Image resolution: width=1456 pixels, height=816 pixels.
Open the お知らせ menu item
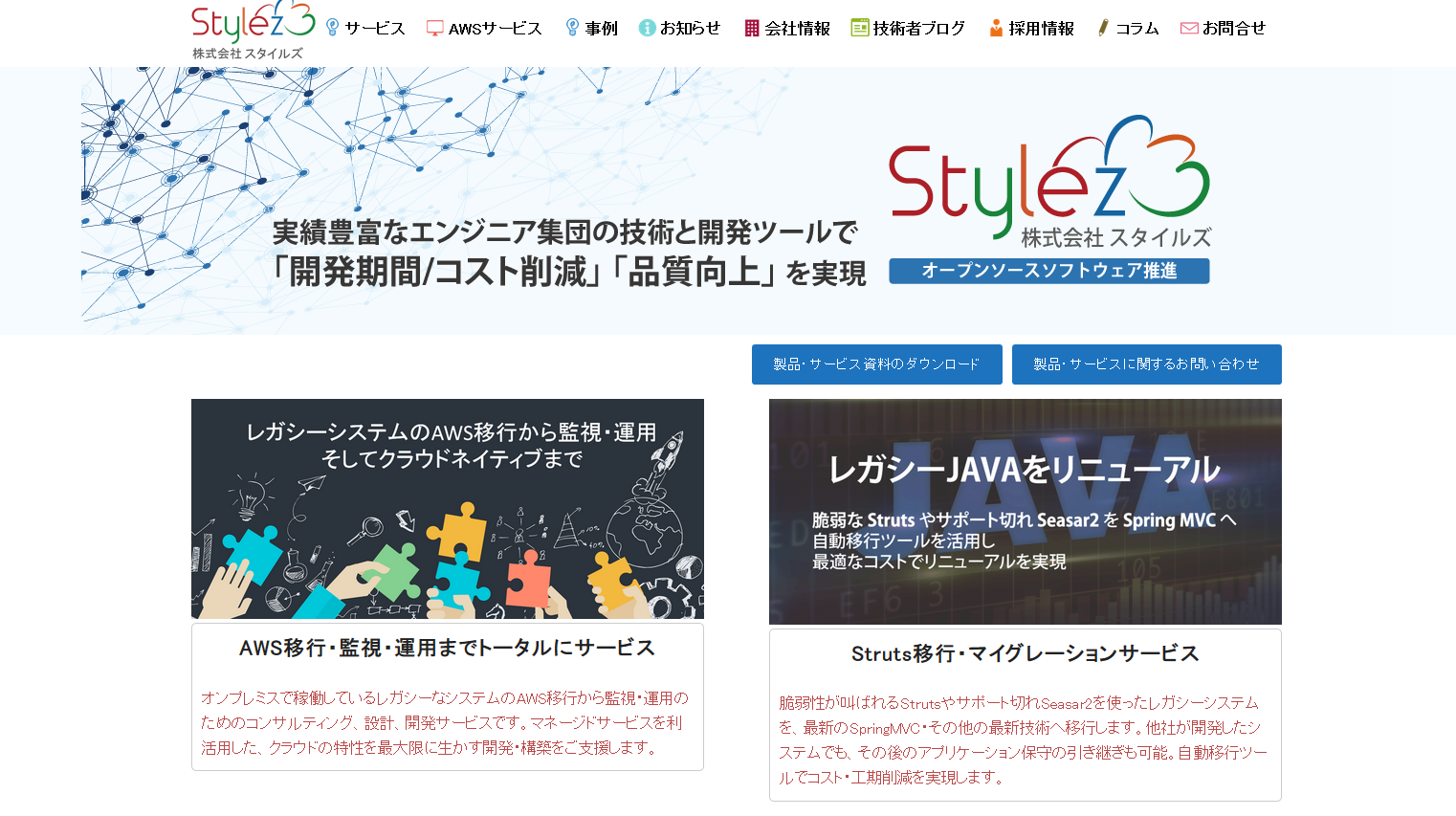[690, 29]
